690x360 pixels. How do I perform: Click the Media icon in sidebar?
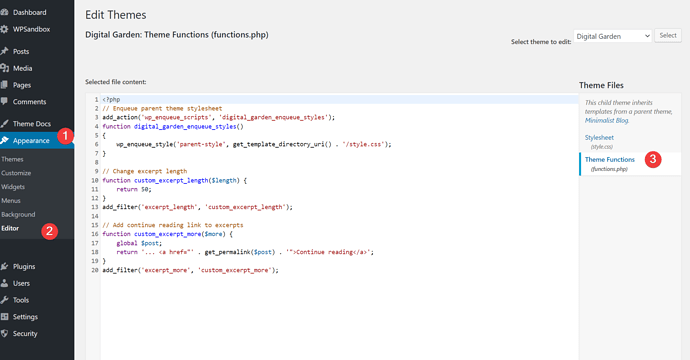pos(4,68)
